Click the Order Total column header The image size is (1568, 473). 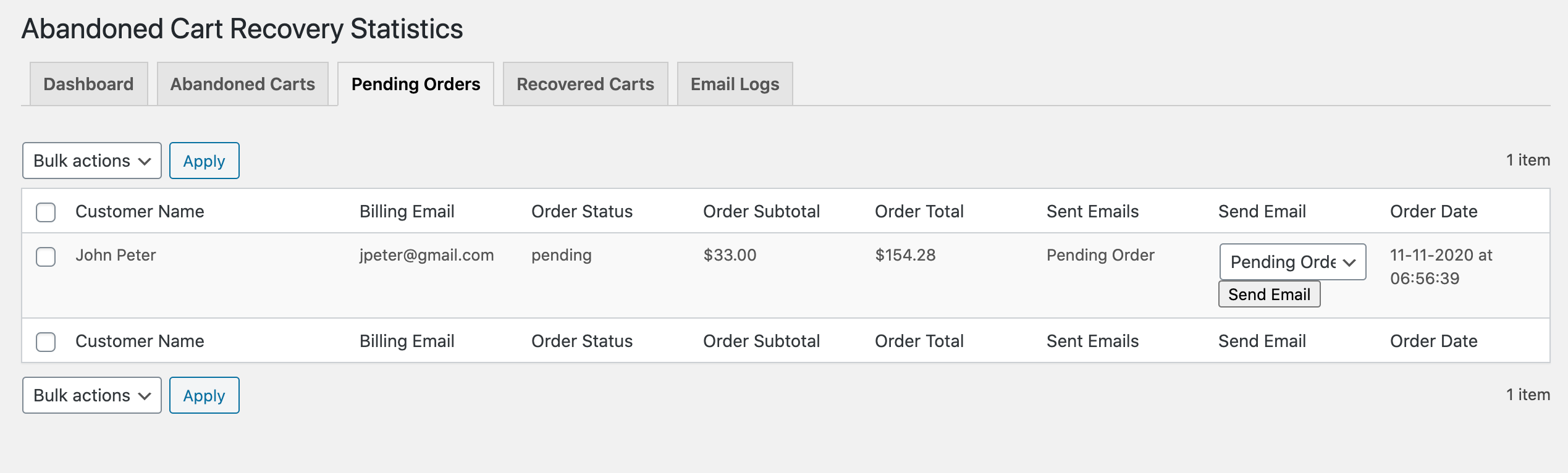[x=919, y=211]
